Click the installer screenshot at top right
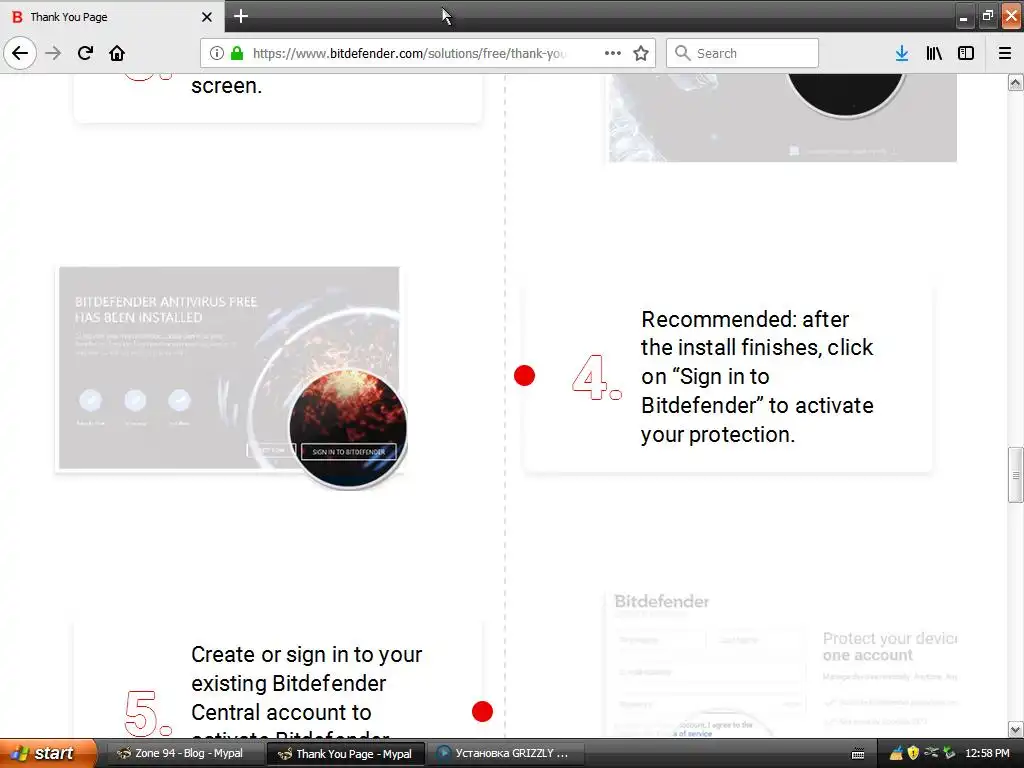Viewport: 1024px width, 768px height. point(782,118)
